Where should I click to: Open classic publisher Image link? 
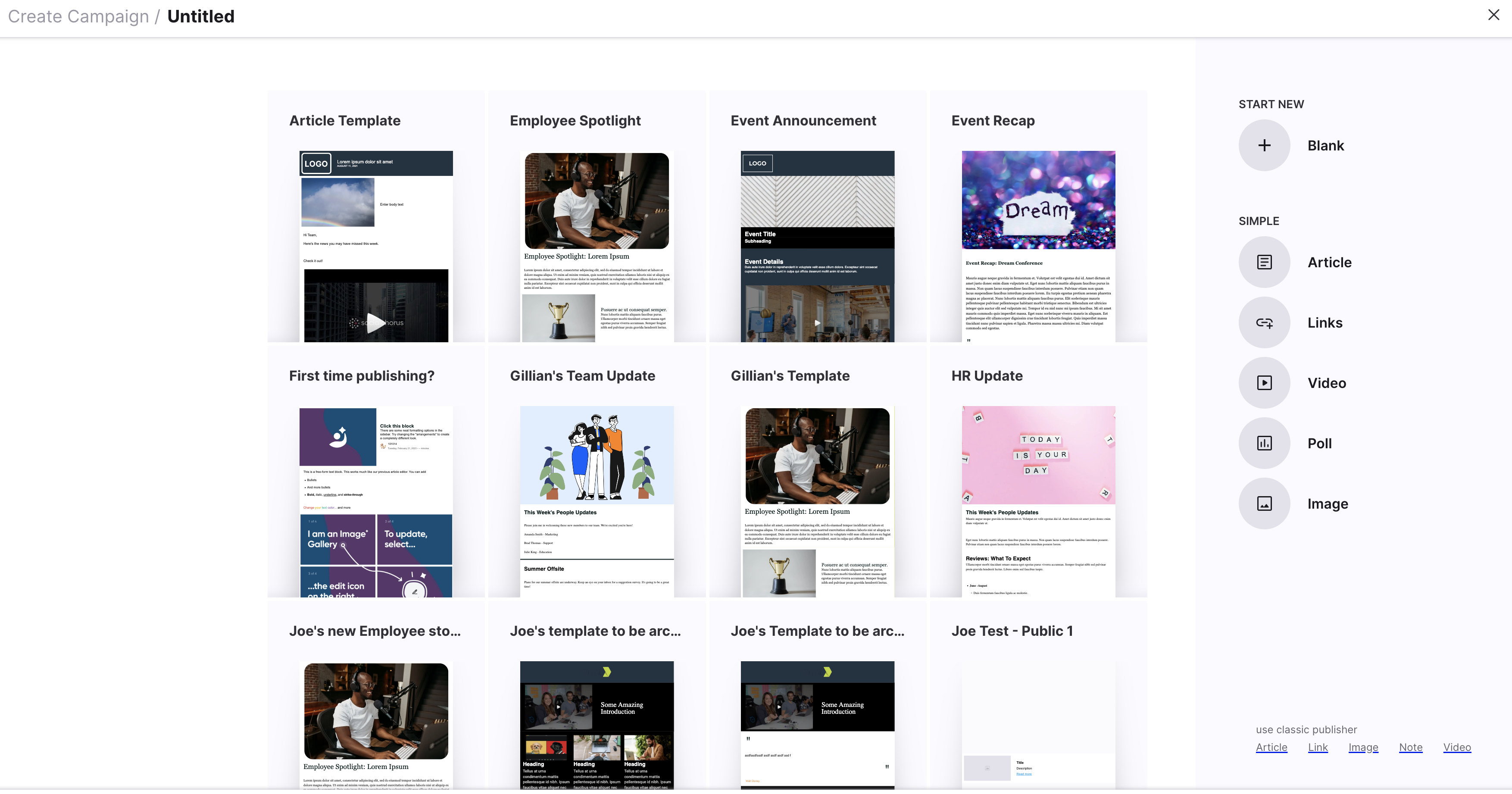pyautogui.click(x=1363, y=747)
